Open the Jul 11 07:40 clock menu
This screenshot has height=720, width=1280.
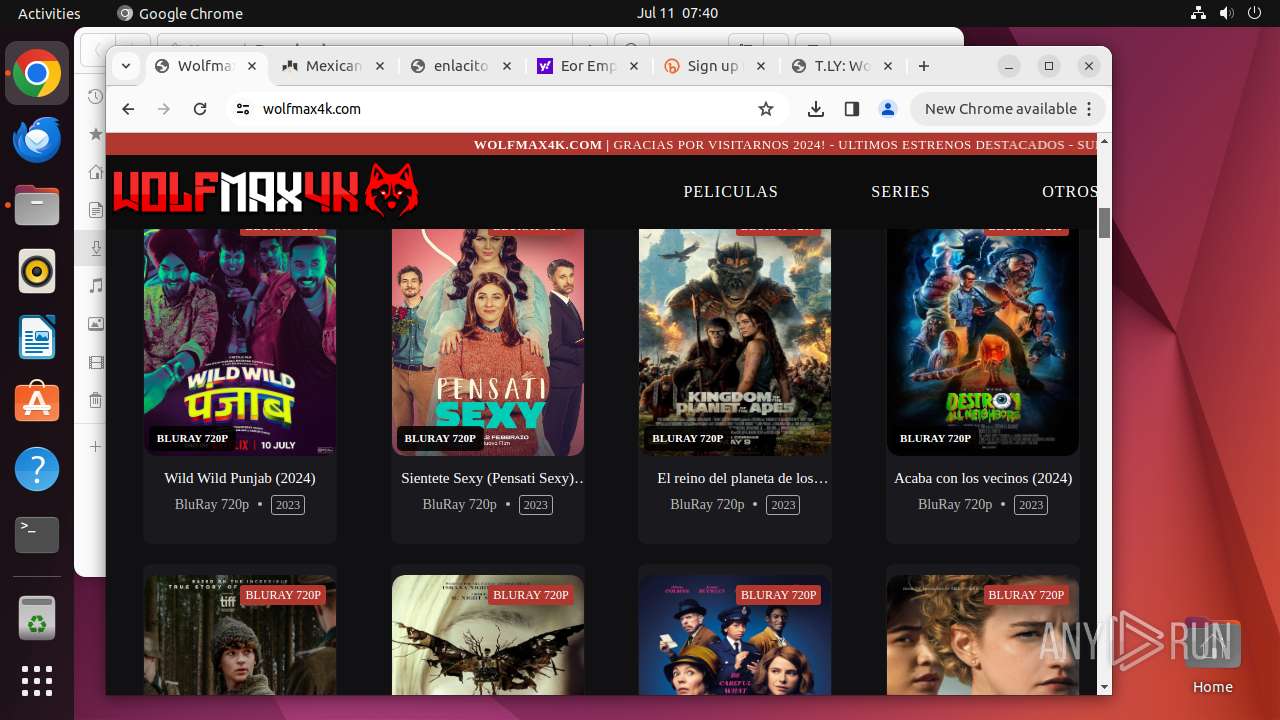coord(677,13)
